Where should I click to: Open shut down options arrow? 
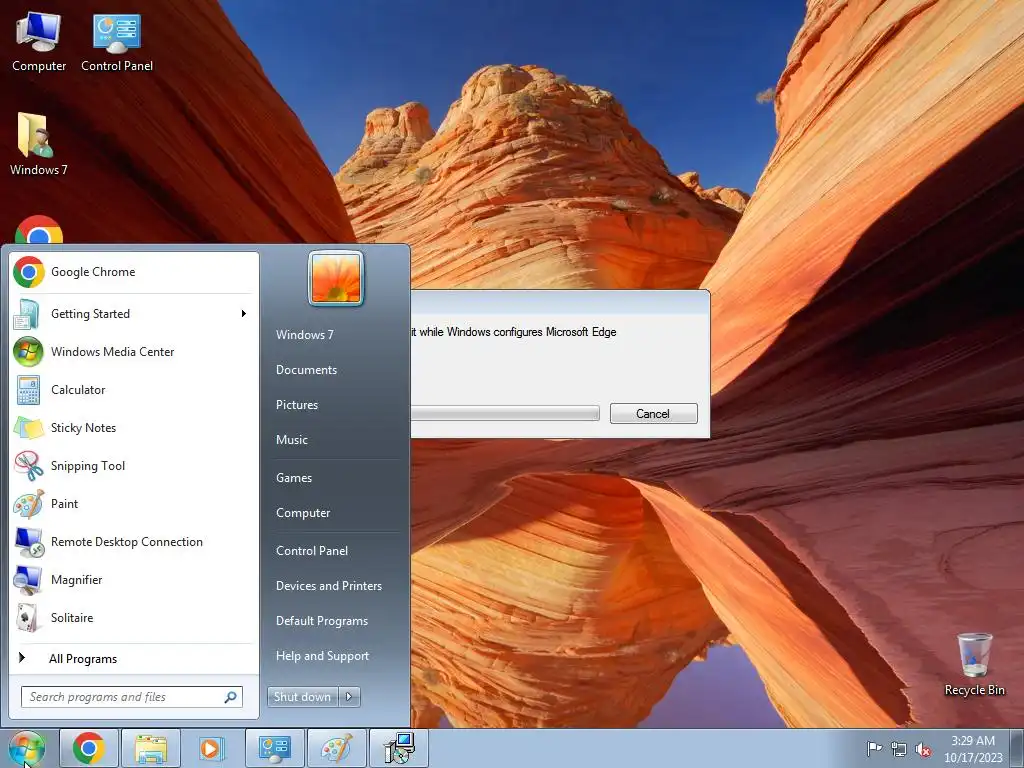click(349, 697)
